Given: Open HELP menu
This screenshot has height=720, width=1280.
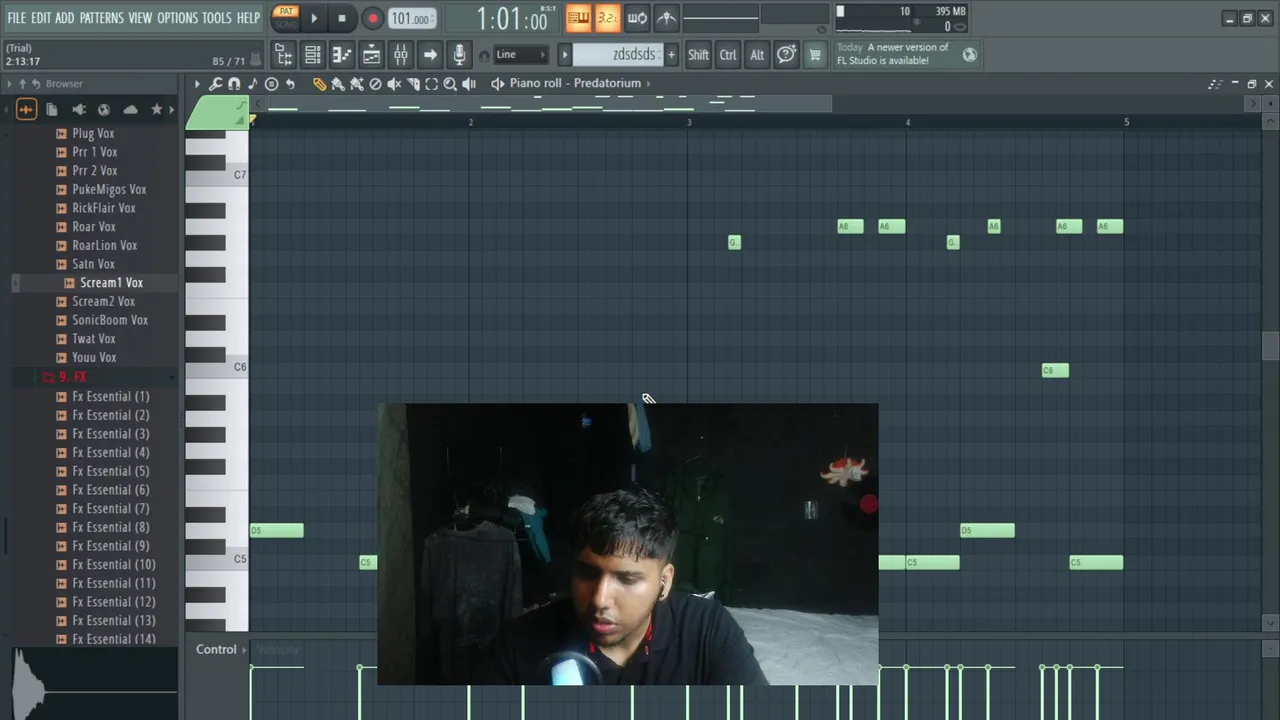Looking at the screenshot, I should (x=248, y=18).
